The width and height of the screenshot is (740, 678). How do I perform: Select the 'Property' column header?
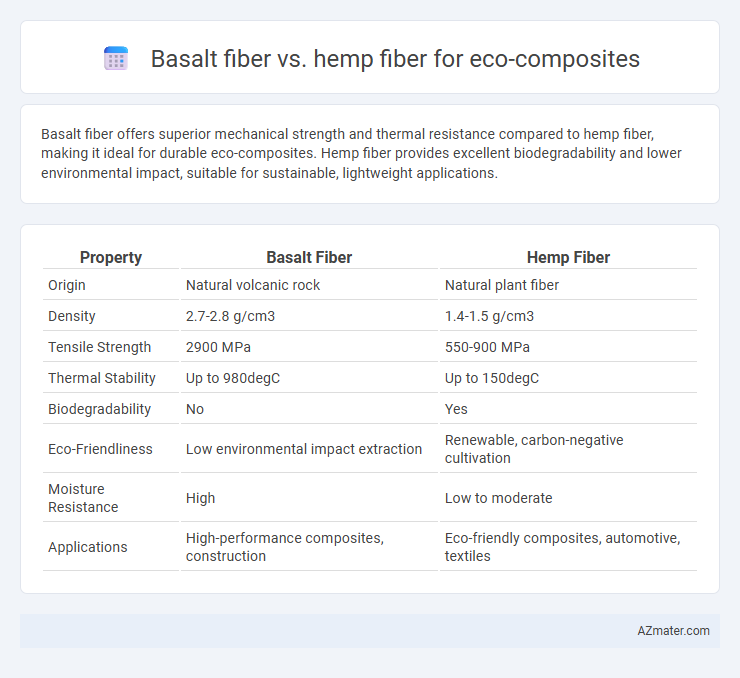(111, 257)
